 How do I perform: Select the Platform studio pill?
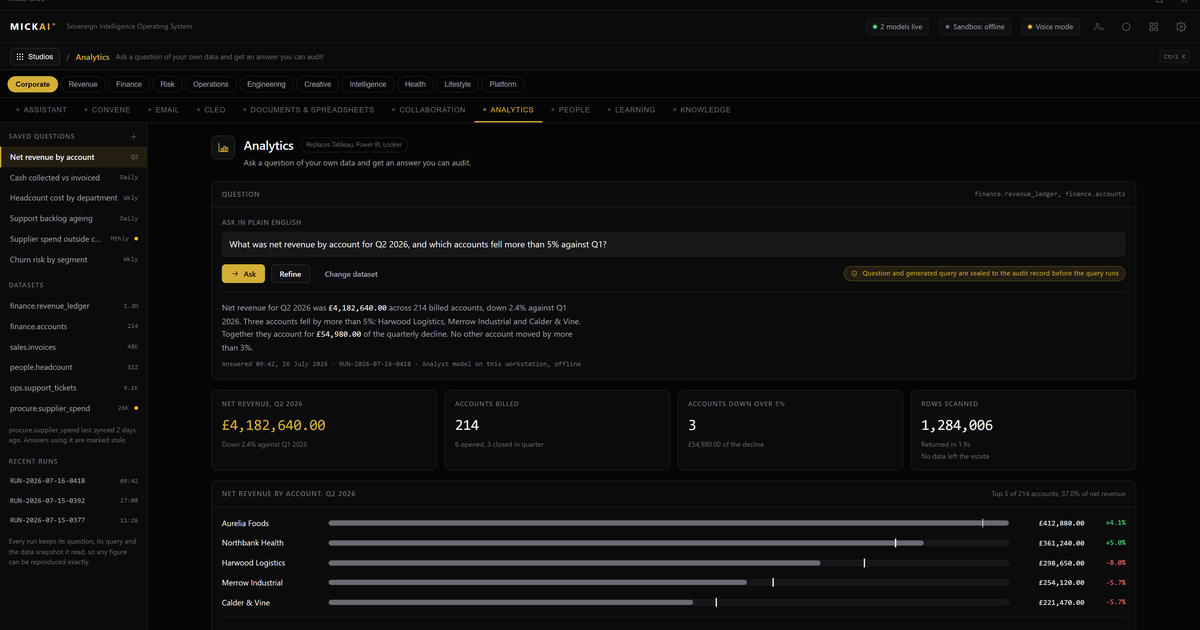tap(503, 84)
